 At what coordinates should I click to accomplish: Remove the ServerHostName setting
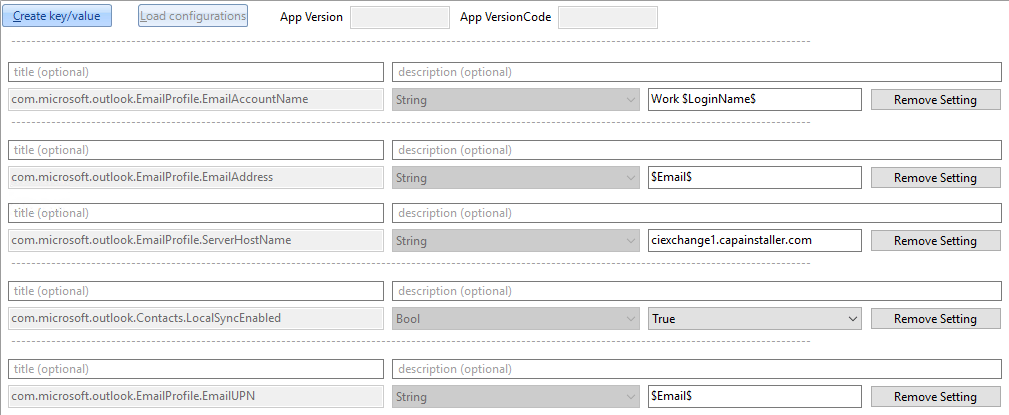click(x=936, y=241)
